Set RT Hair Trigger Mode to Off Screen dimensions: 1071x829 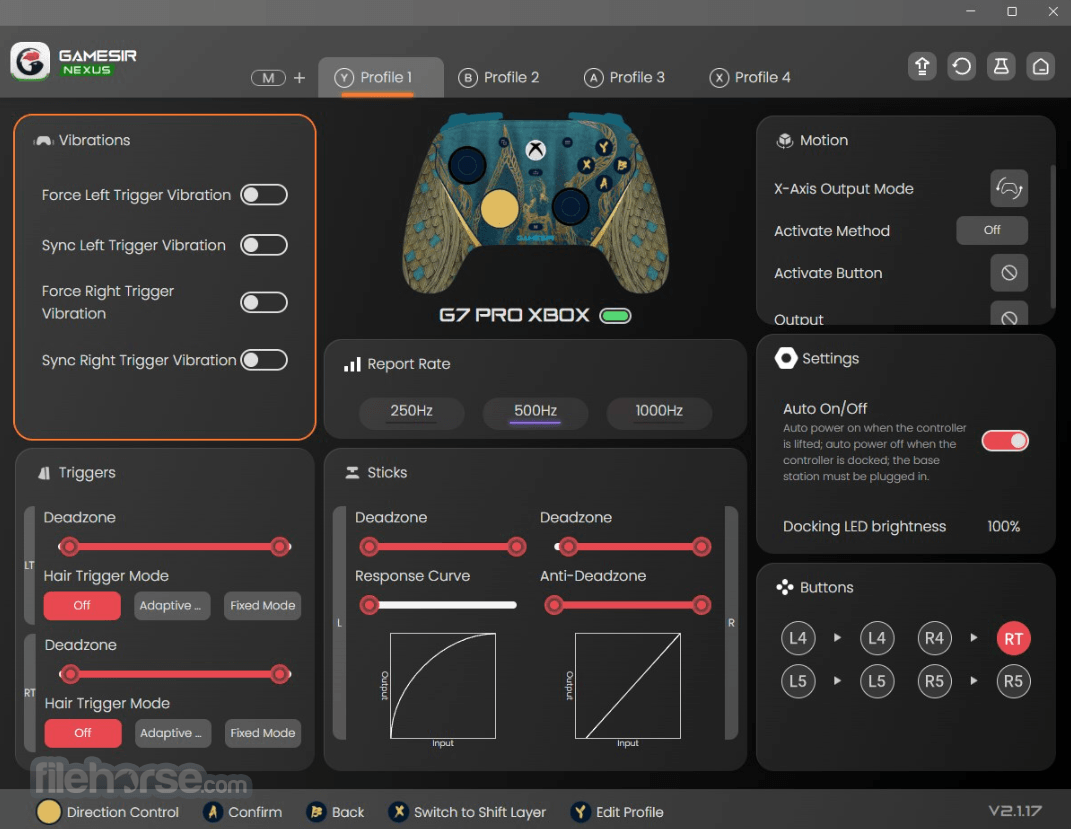83,733
